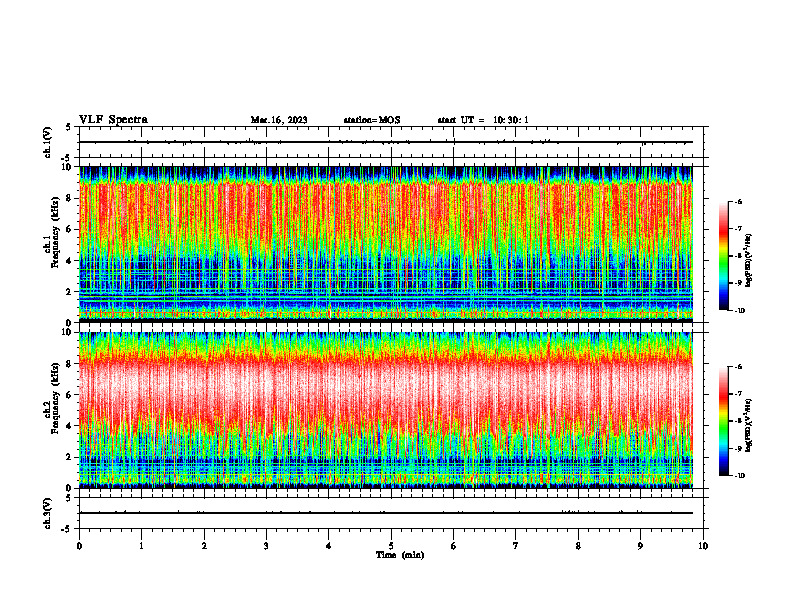Click time axis tick label "10"

click(x=703, y=546)
